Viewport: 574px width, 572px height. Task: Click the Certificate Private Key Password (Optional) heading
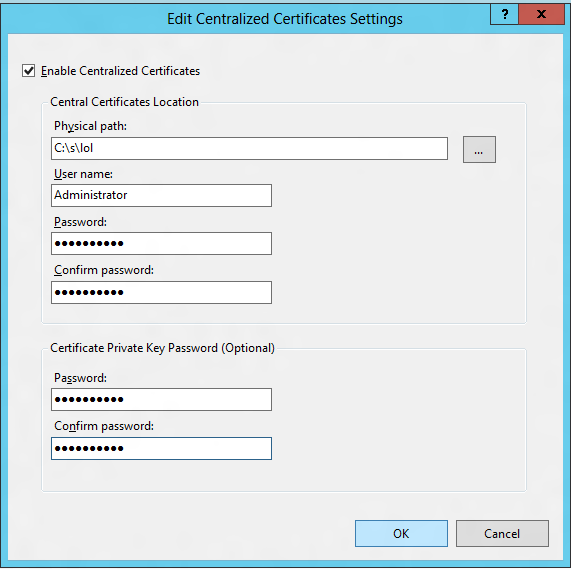coord(163,348)
